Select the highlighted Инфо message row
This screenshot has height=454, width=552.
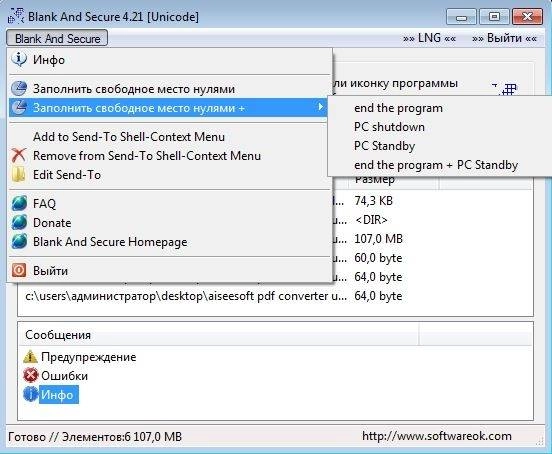[51, 395]
